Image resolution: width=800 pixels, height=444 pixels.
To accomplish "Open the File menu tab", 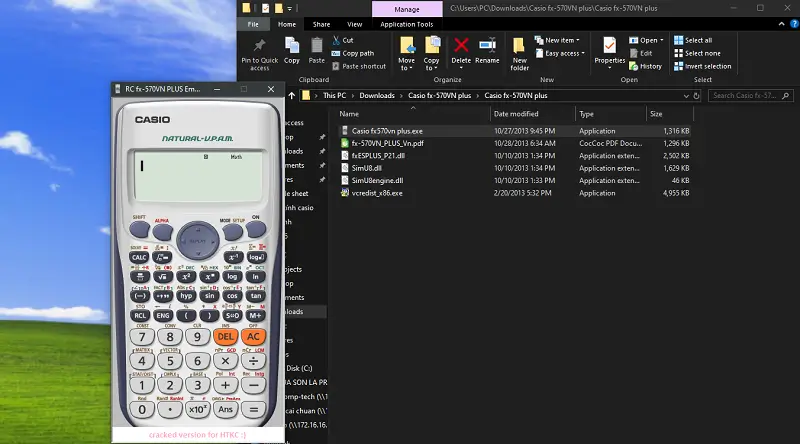I will tap(254, 24).
